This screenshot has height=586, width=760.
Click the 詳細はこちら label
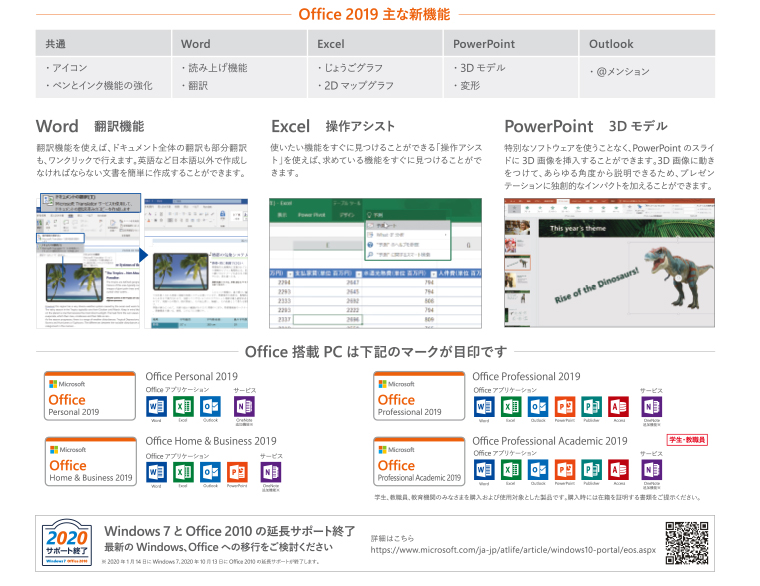(x=392, y=538)
